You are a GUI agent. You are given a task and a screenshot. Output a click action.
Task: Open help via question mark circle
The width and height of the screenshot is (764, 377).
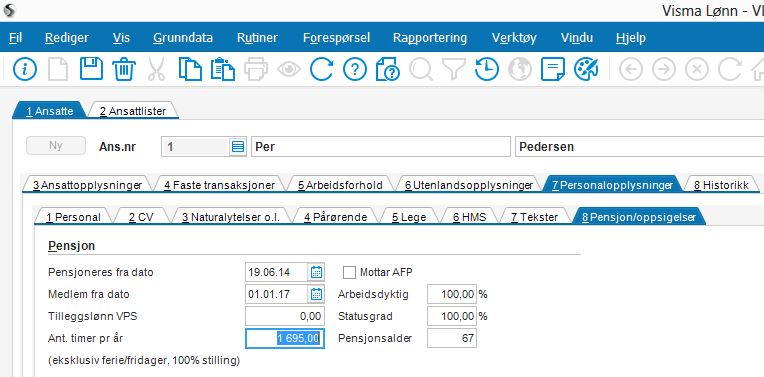pos(355,69)
